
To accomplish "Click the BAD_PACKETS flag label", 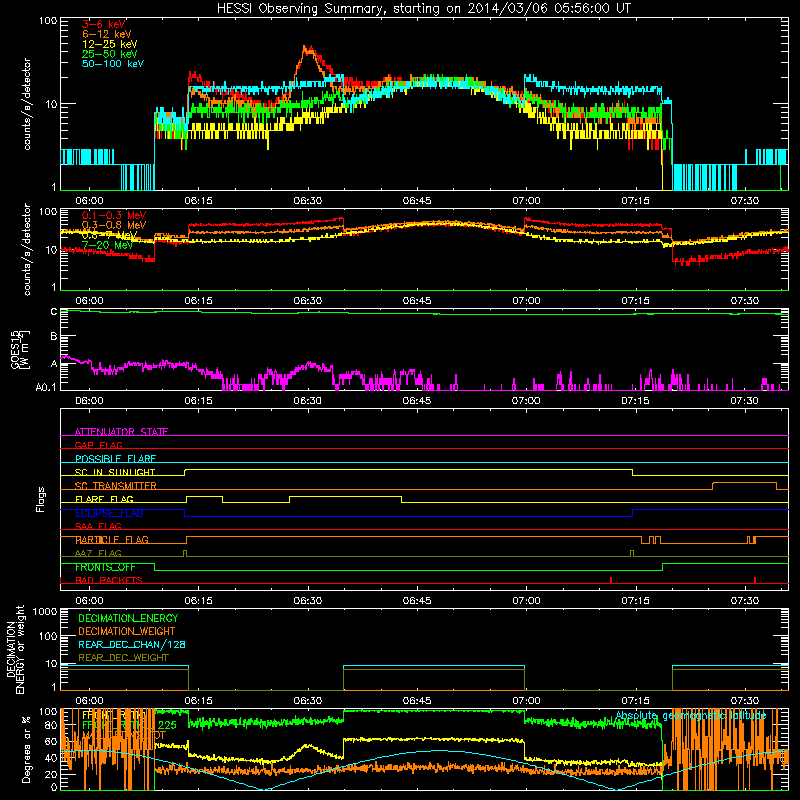I will click(x=109, y=580).
